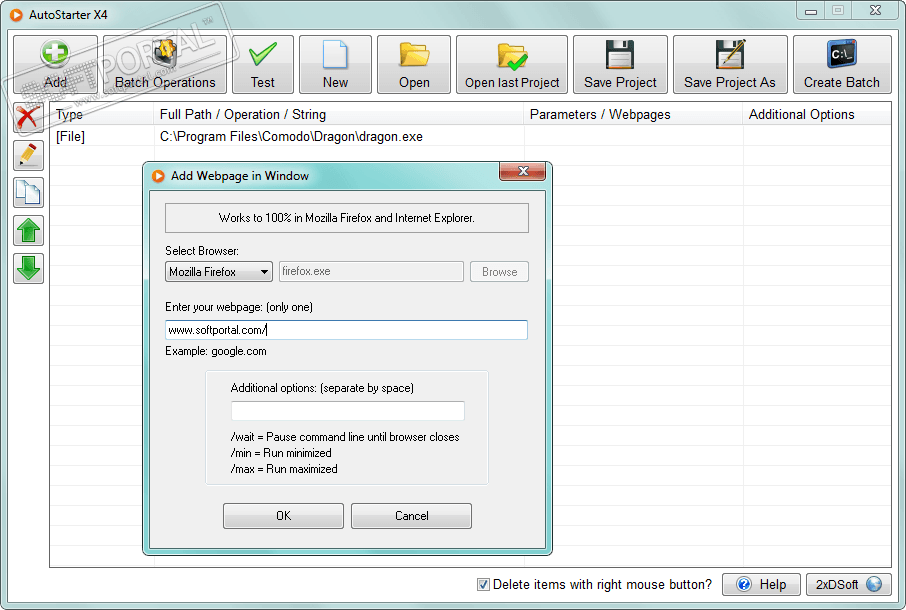Sort by Type column header

click(102, 114)
